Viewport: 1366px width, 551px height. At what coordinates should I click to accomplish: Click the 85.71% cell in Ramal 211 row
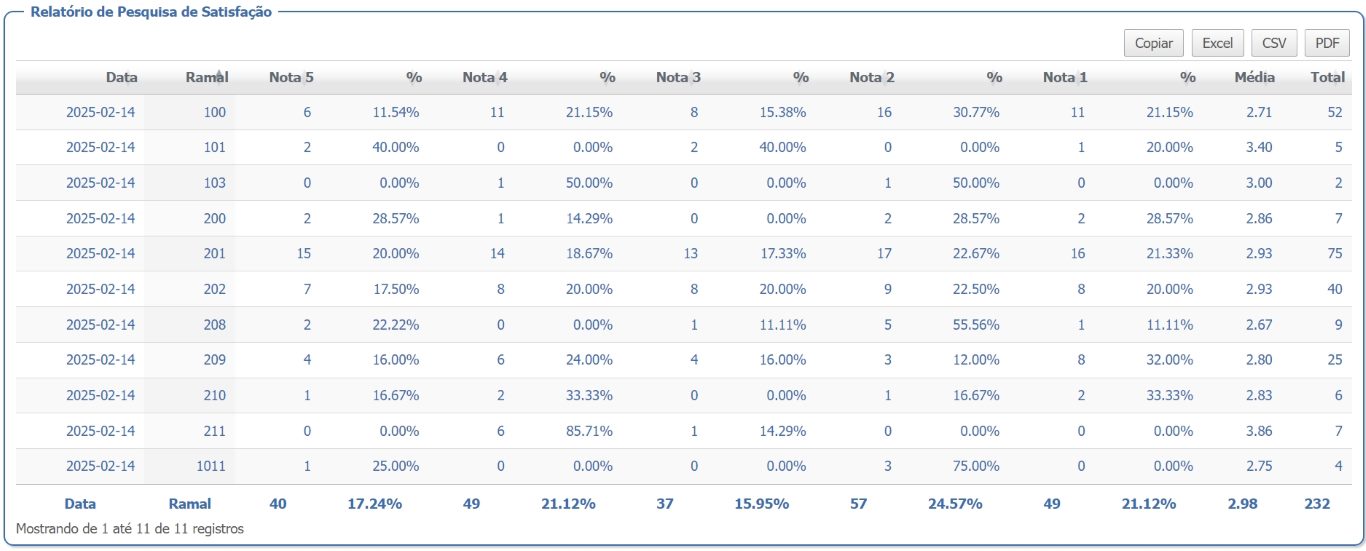(589, 431)
